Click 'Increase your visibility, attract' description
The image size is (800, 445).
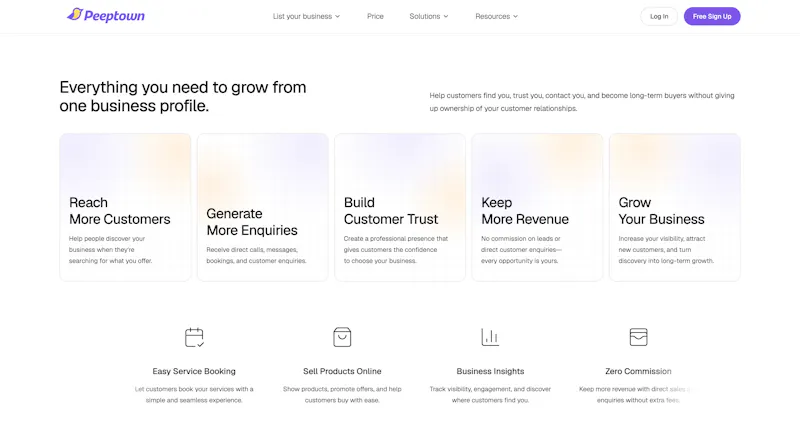coord(666,250)
